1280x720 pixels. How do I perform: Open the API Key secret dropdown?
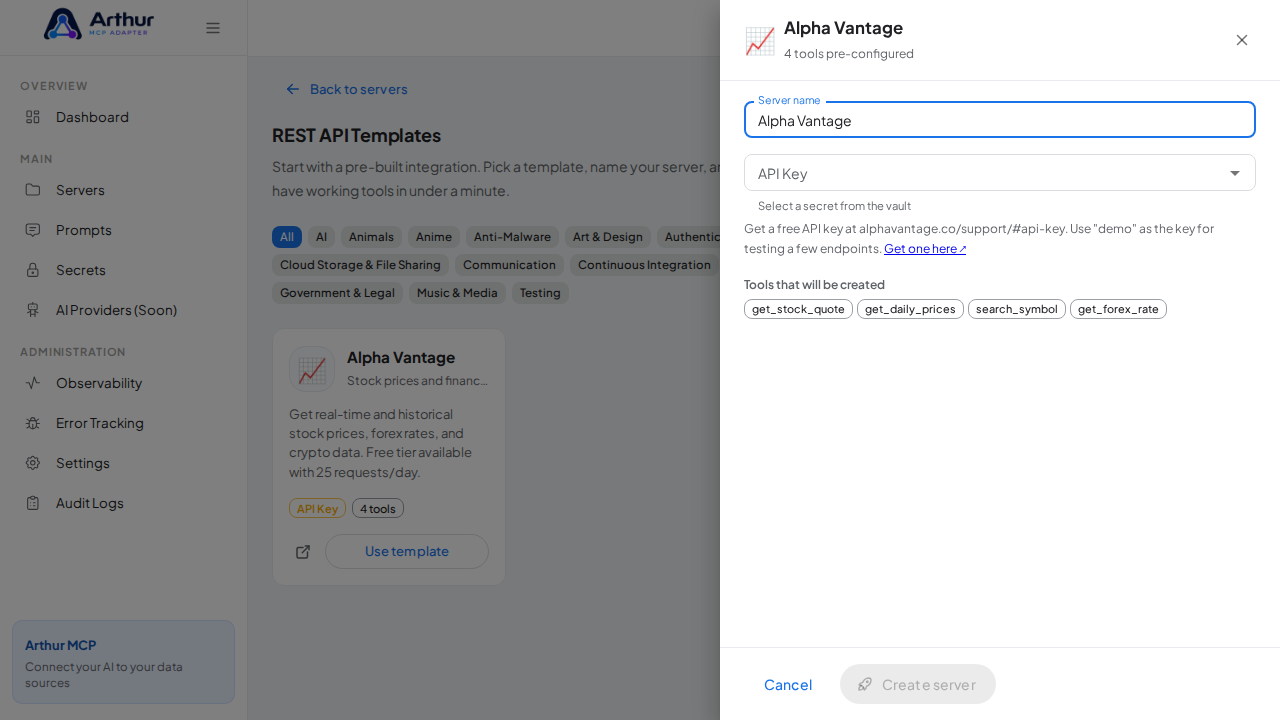coord(1000,173)
